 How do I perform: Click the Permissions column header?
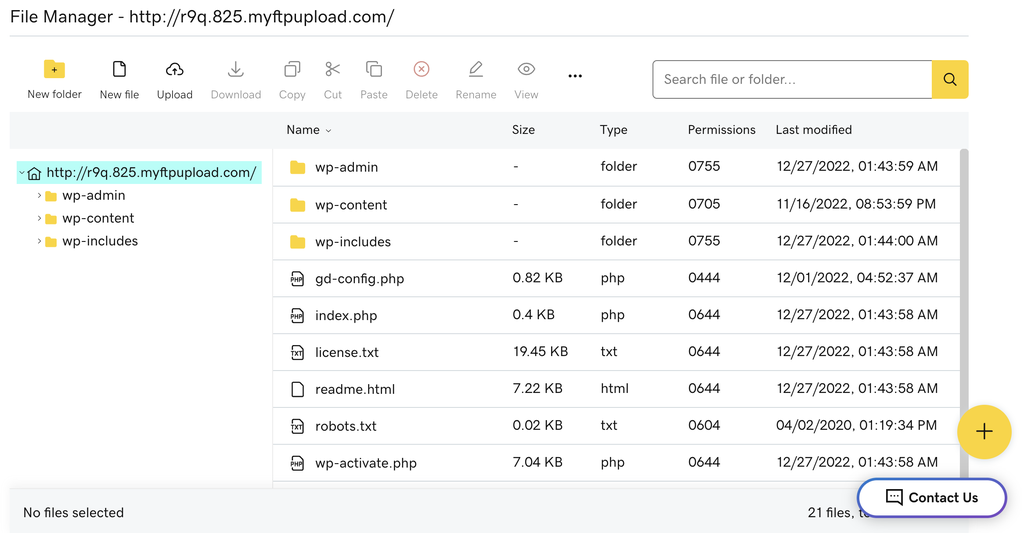pyautogui.click(x=721, y=129)
